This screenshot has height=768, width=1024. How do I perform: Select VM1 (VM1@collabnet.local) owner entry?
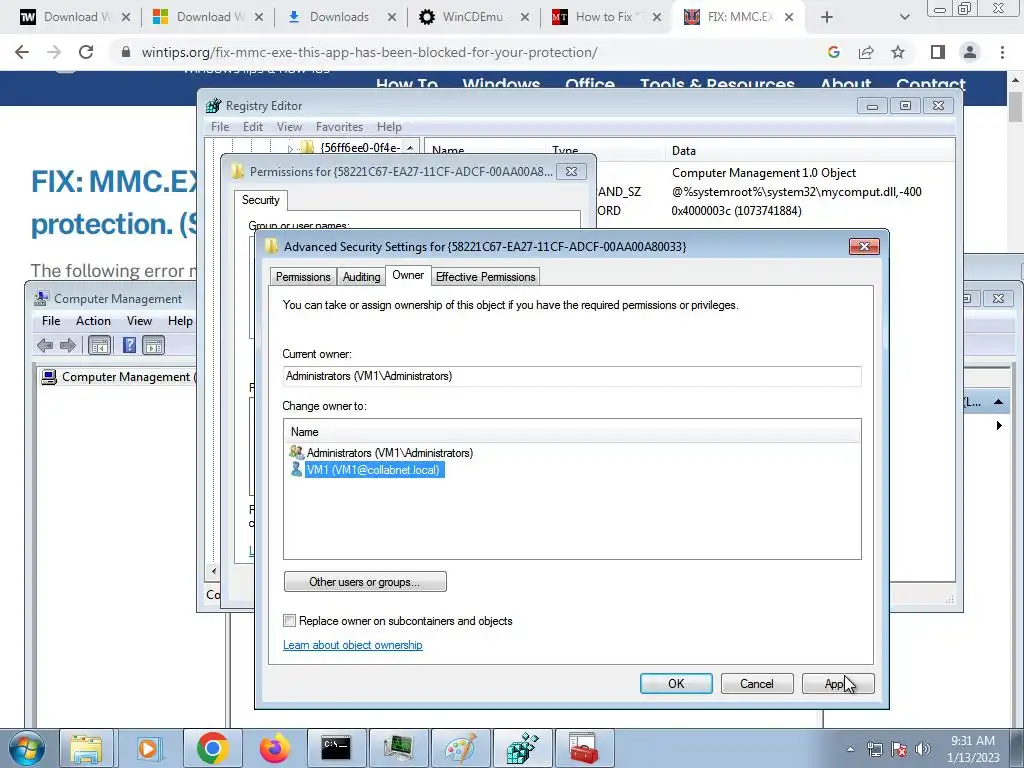pos(375,470)
